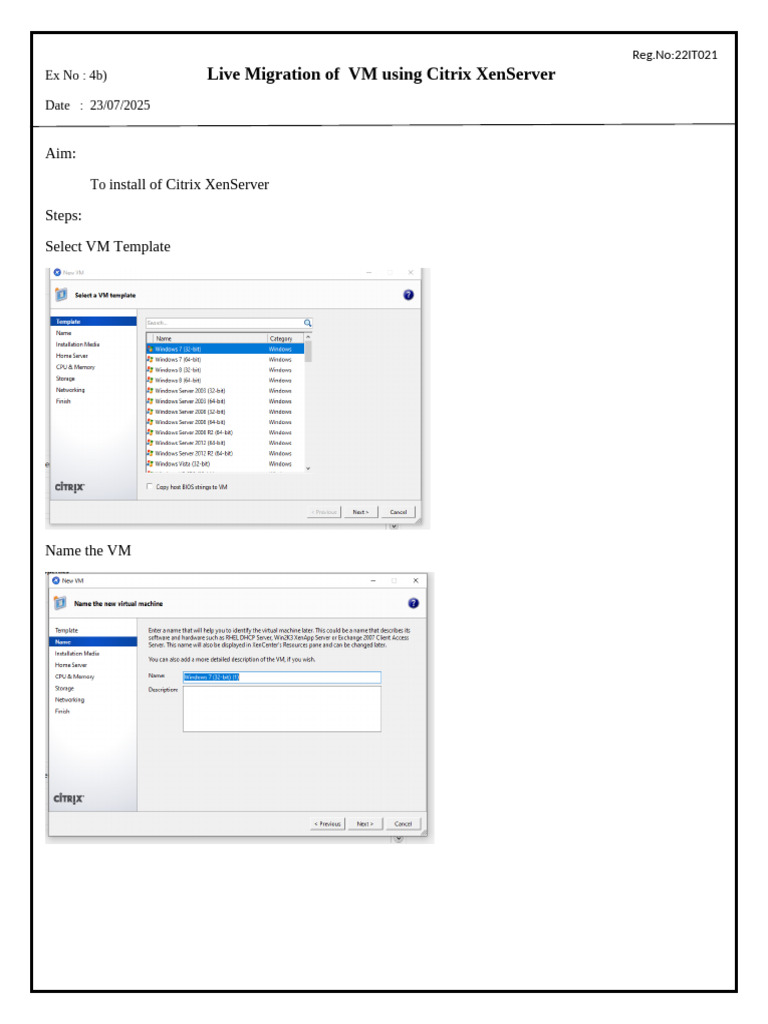
Task: Select 'Windows Vista (32-bit)' template row
Action: [x=225, y=464]
